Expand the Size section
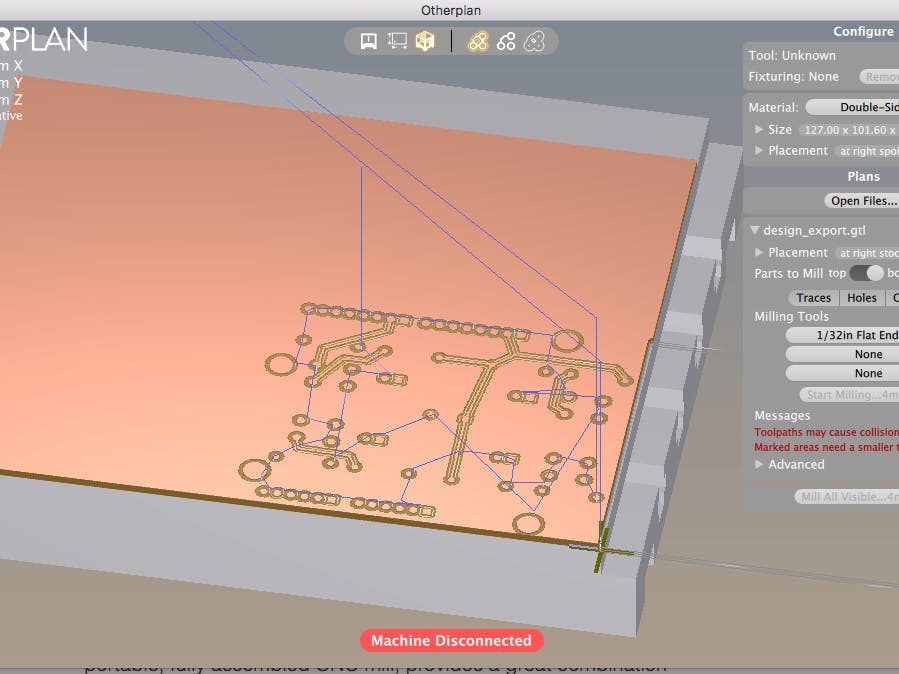 click(760, 129)
